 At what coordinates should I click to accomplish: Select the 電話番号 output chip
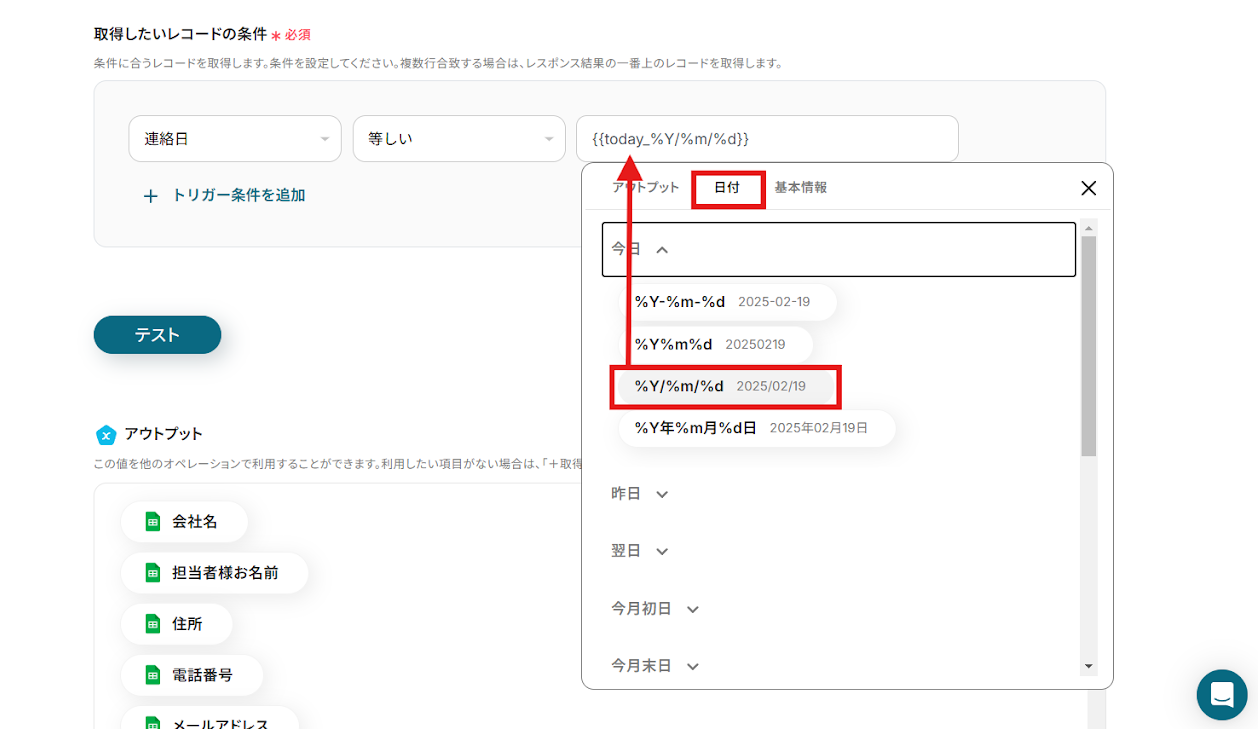coord(192,675)
